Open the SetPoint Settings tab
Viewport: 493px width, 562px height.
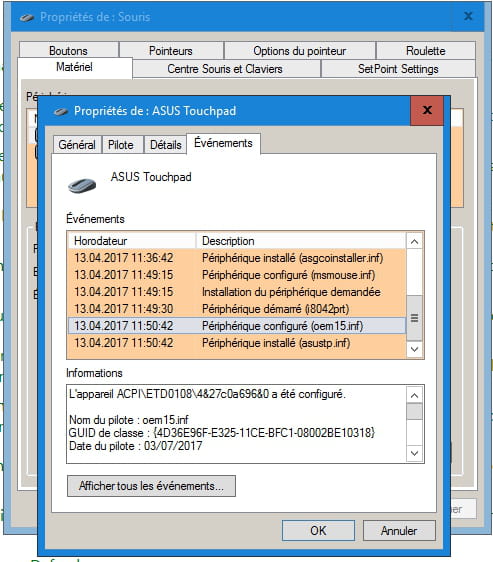[x=398, y=68]
